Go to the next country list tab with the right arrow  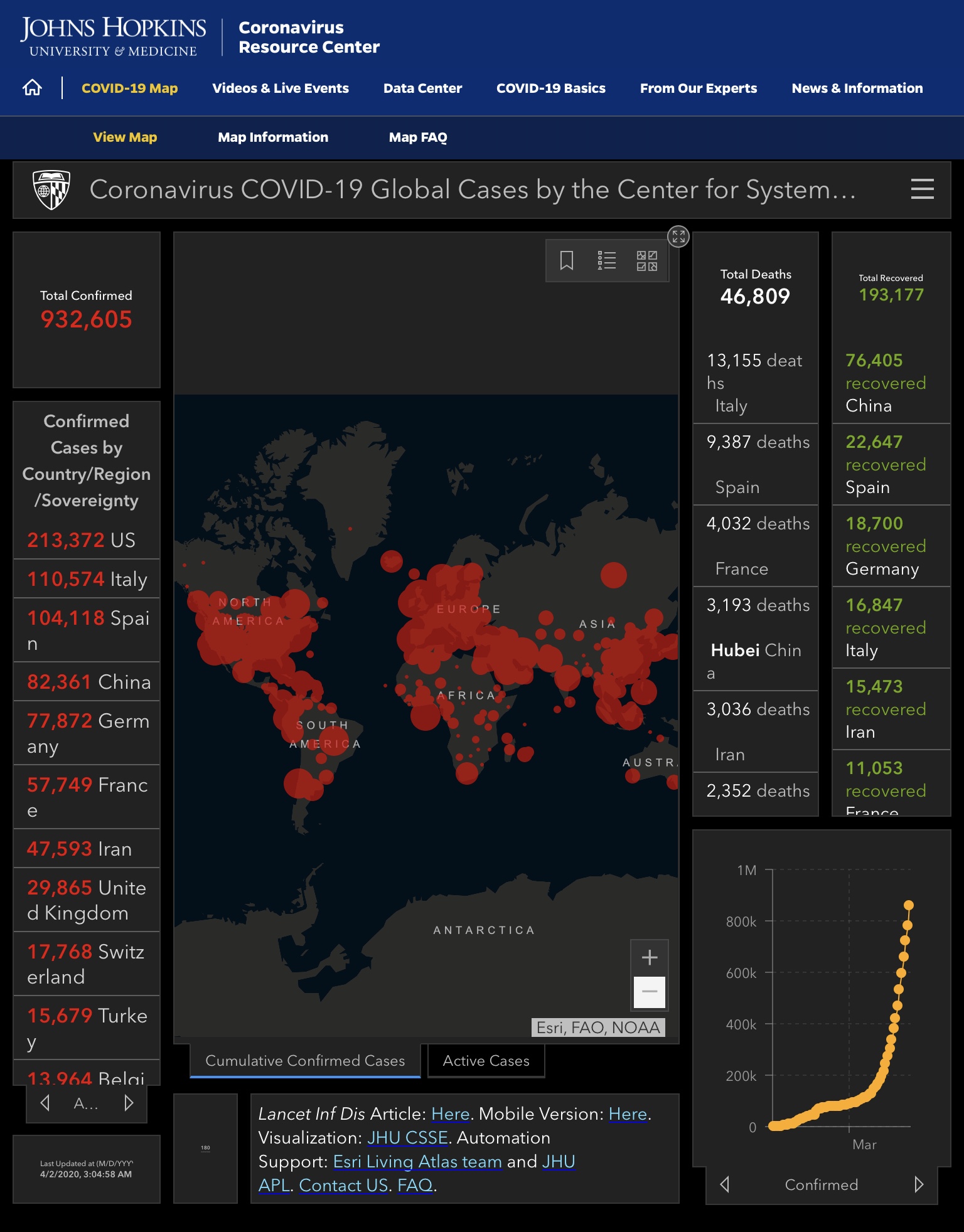tap(129, 1103)
